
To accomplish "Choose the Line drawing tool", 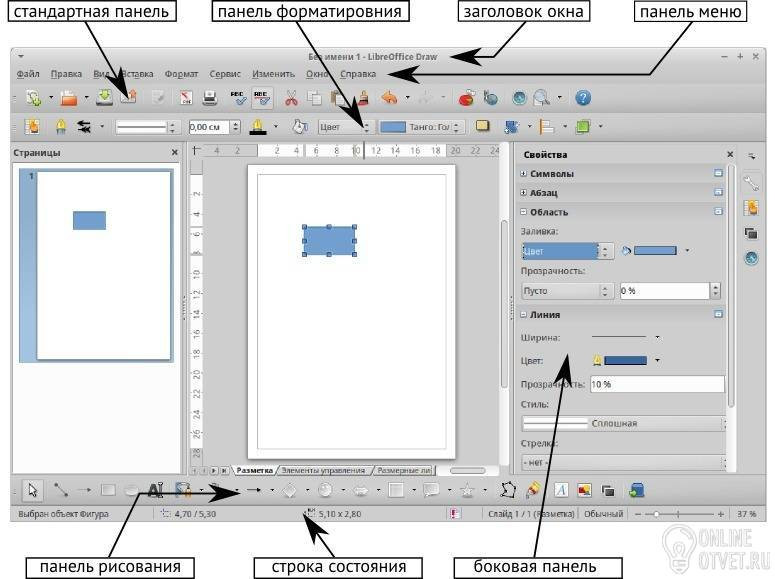I will tap(61, 490).
